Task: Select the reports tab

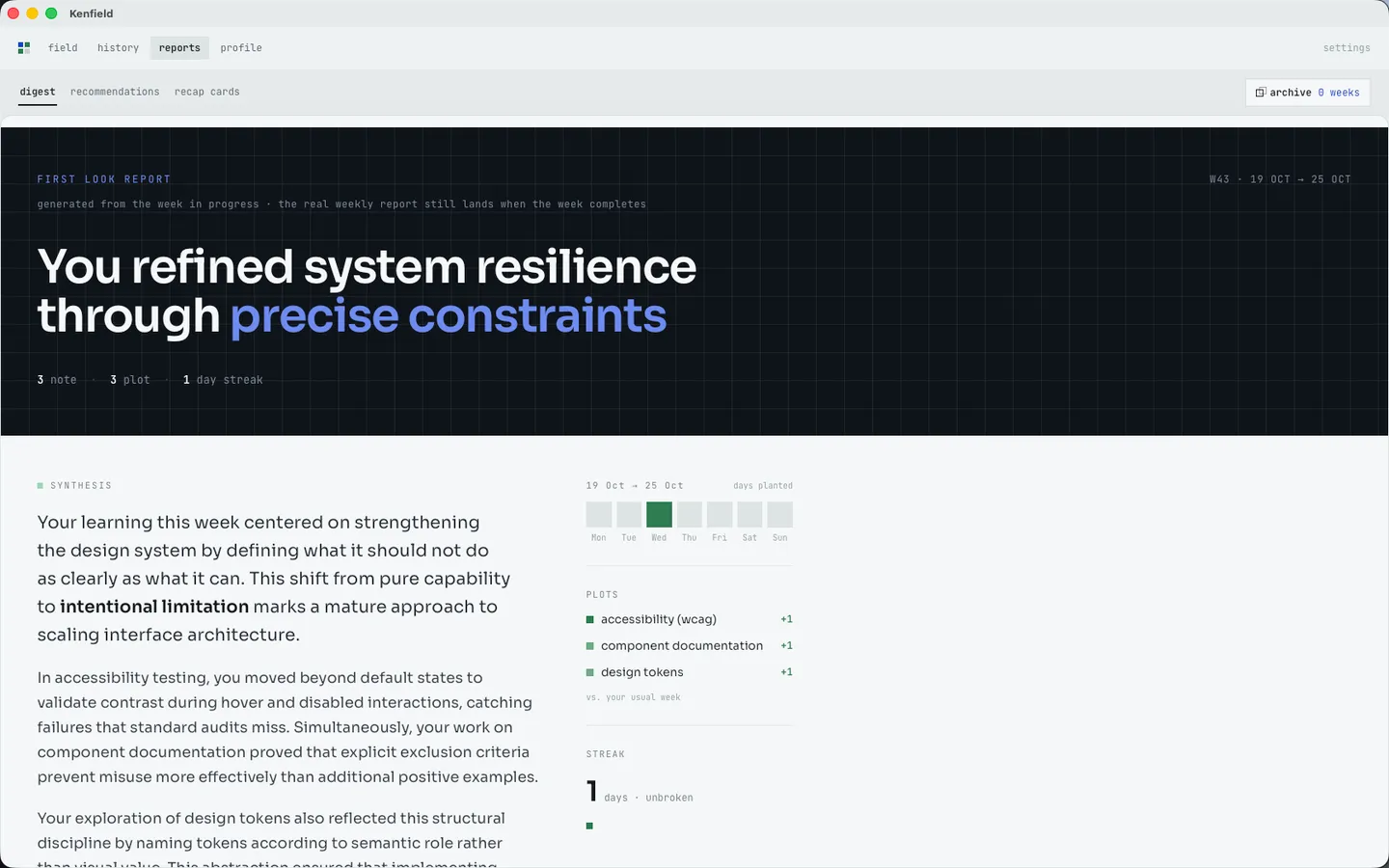Action: [179, 47]
